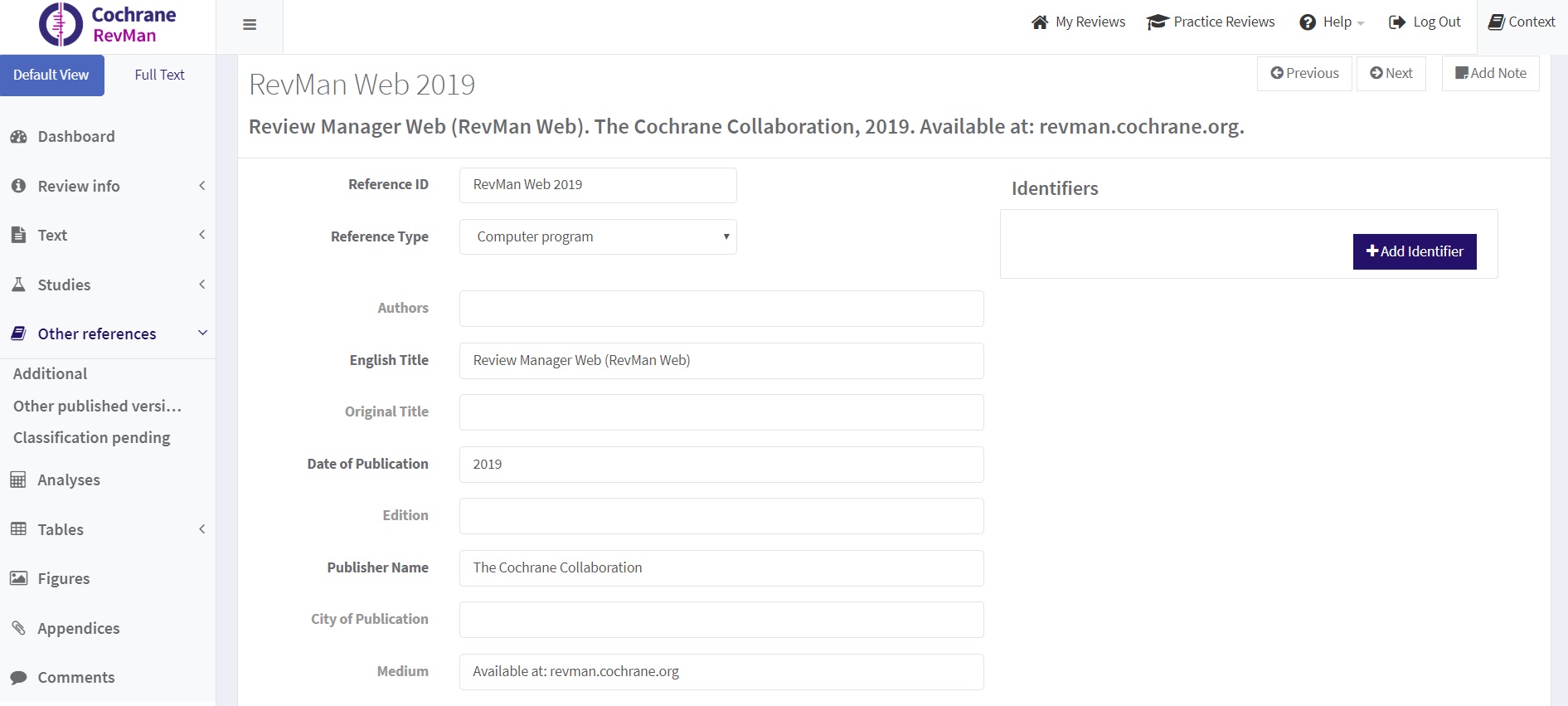Click into the Authors input field

pyautogui.click(x=721, y=309)
